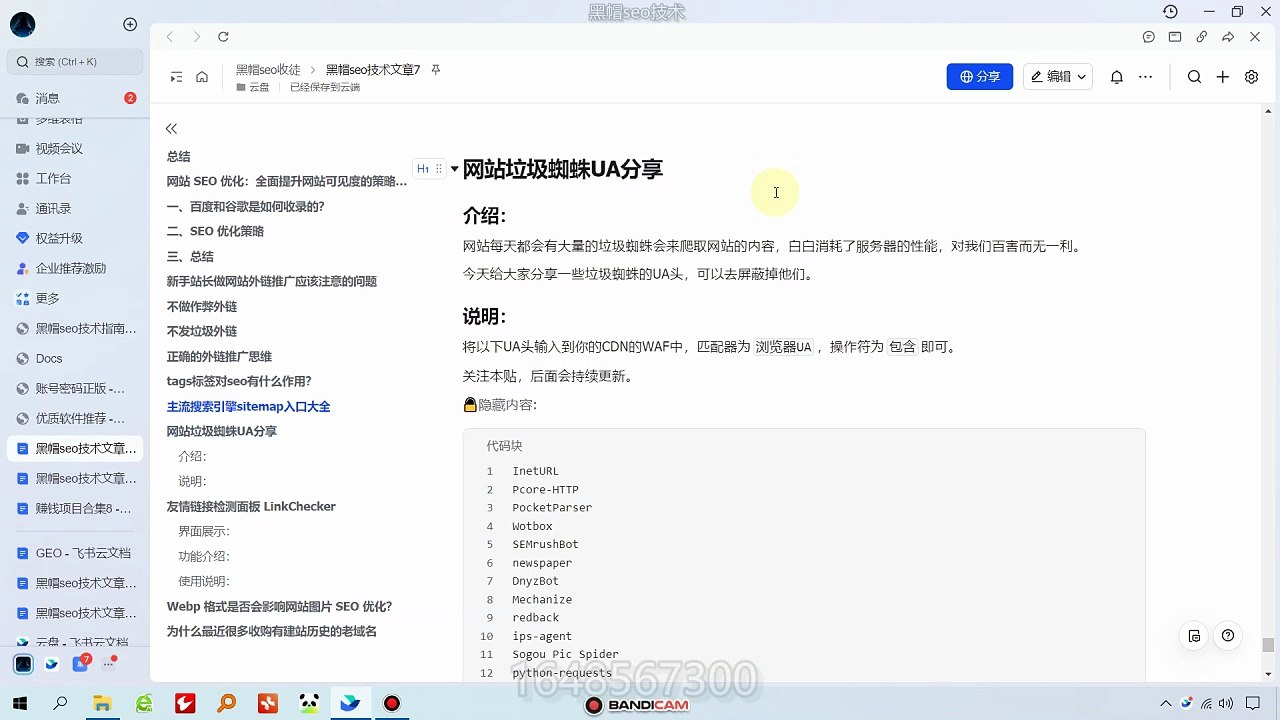Open 赚钱项目合集8 sidebar tab

(x=76, y=508)
